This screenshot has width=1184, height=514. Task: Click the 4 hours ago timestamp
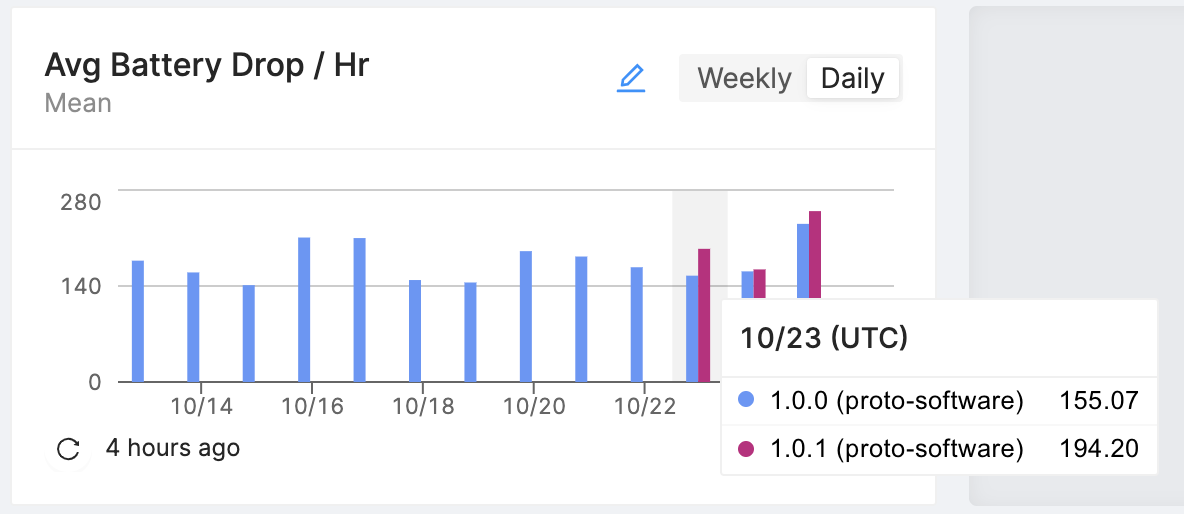tap(173, 448)
